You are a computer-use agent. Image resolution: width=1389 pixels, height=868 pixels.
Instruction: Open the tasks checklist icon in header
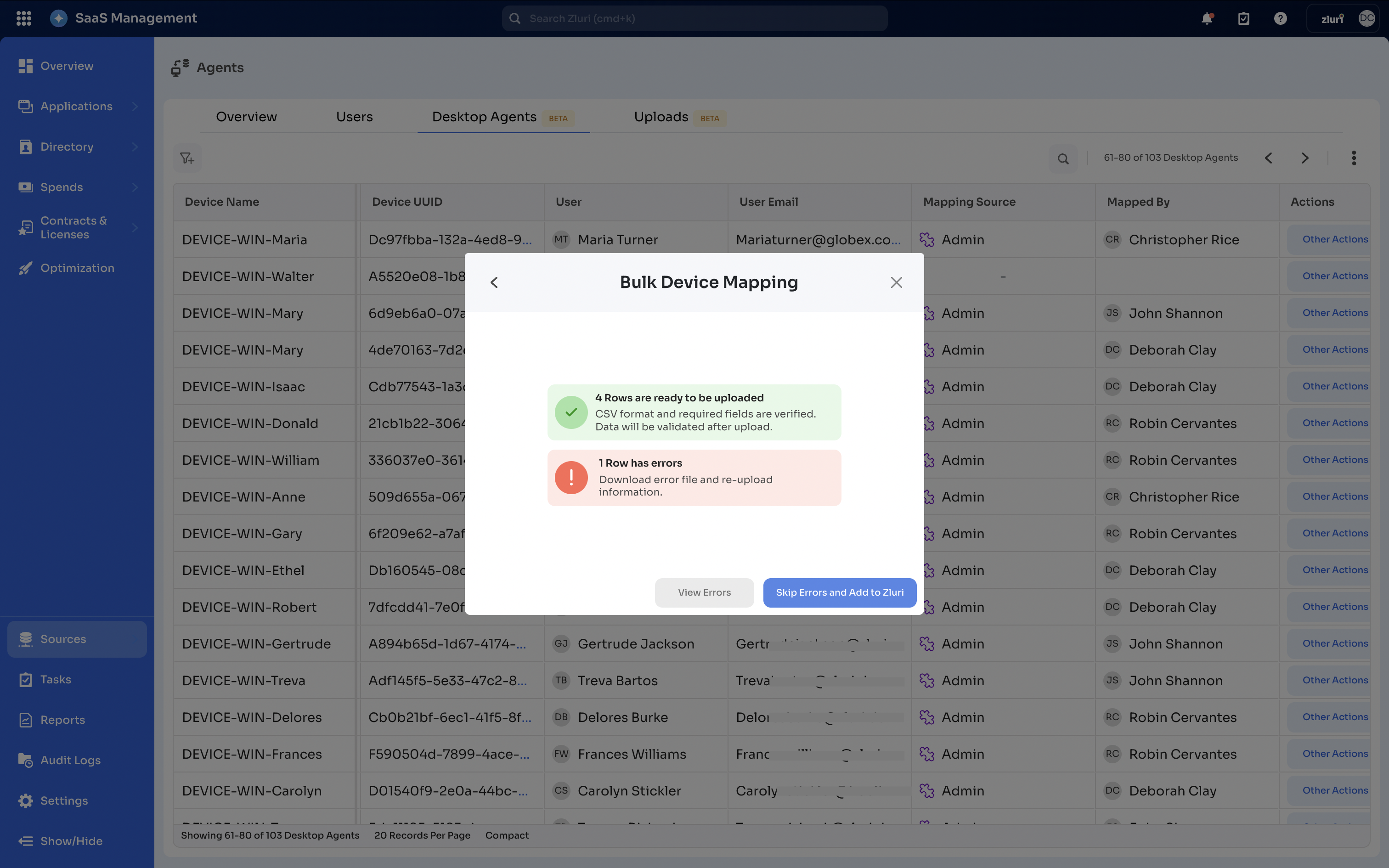tap(1243, 18)
